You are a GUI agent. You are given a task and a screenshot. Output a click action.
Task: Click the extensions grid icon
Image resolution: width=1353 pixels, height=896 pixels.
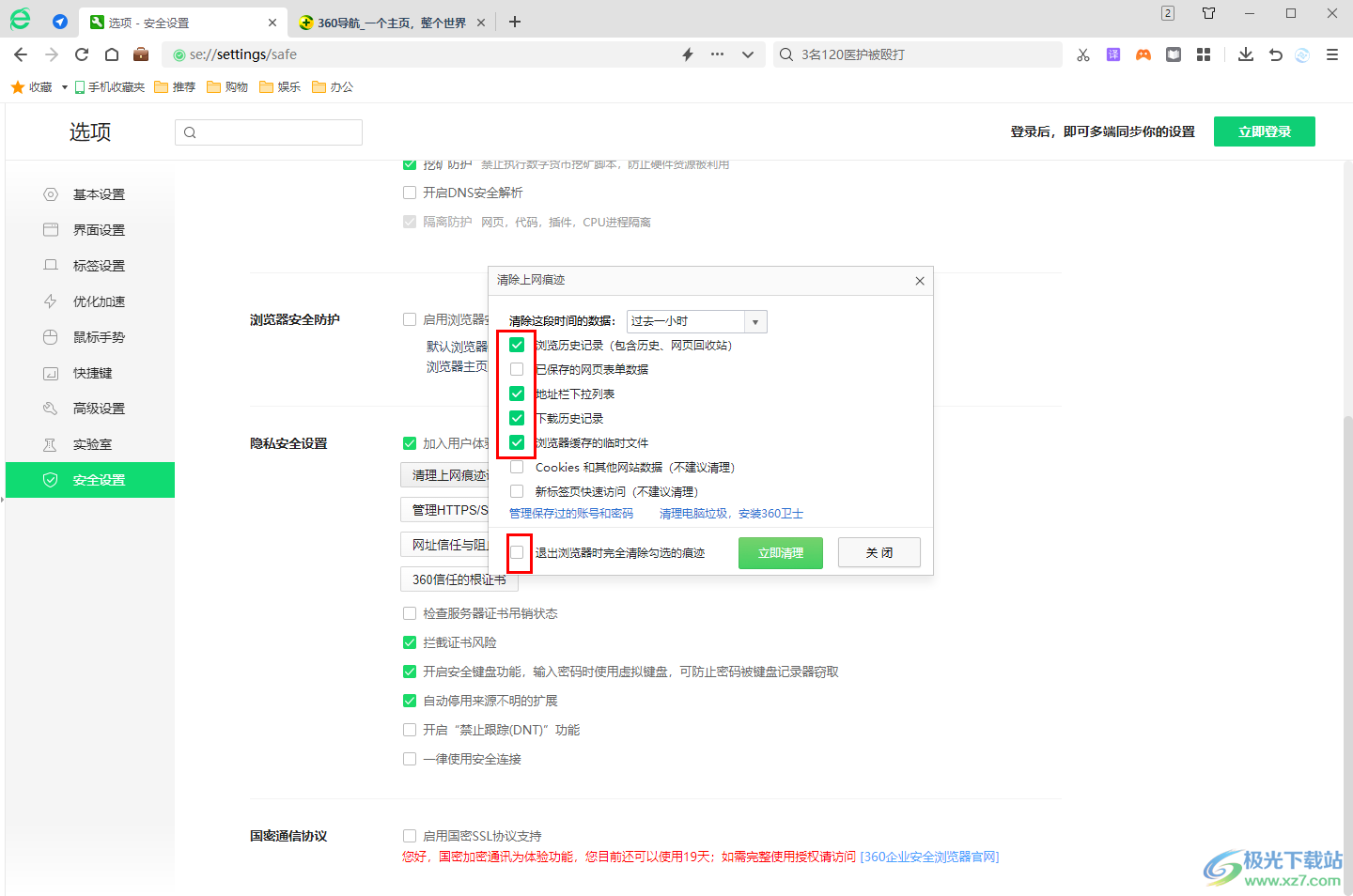coord(1204,54)
